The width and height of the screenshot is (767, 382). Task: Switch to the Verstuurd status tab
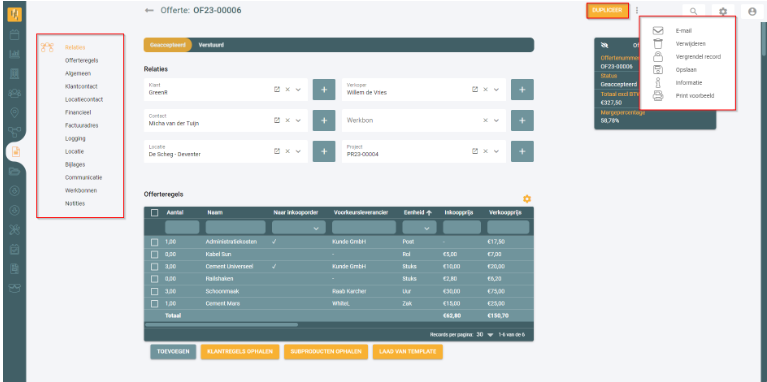211,45
